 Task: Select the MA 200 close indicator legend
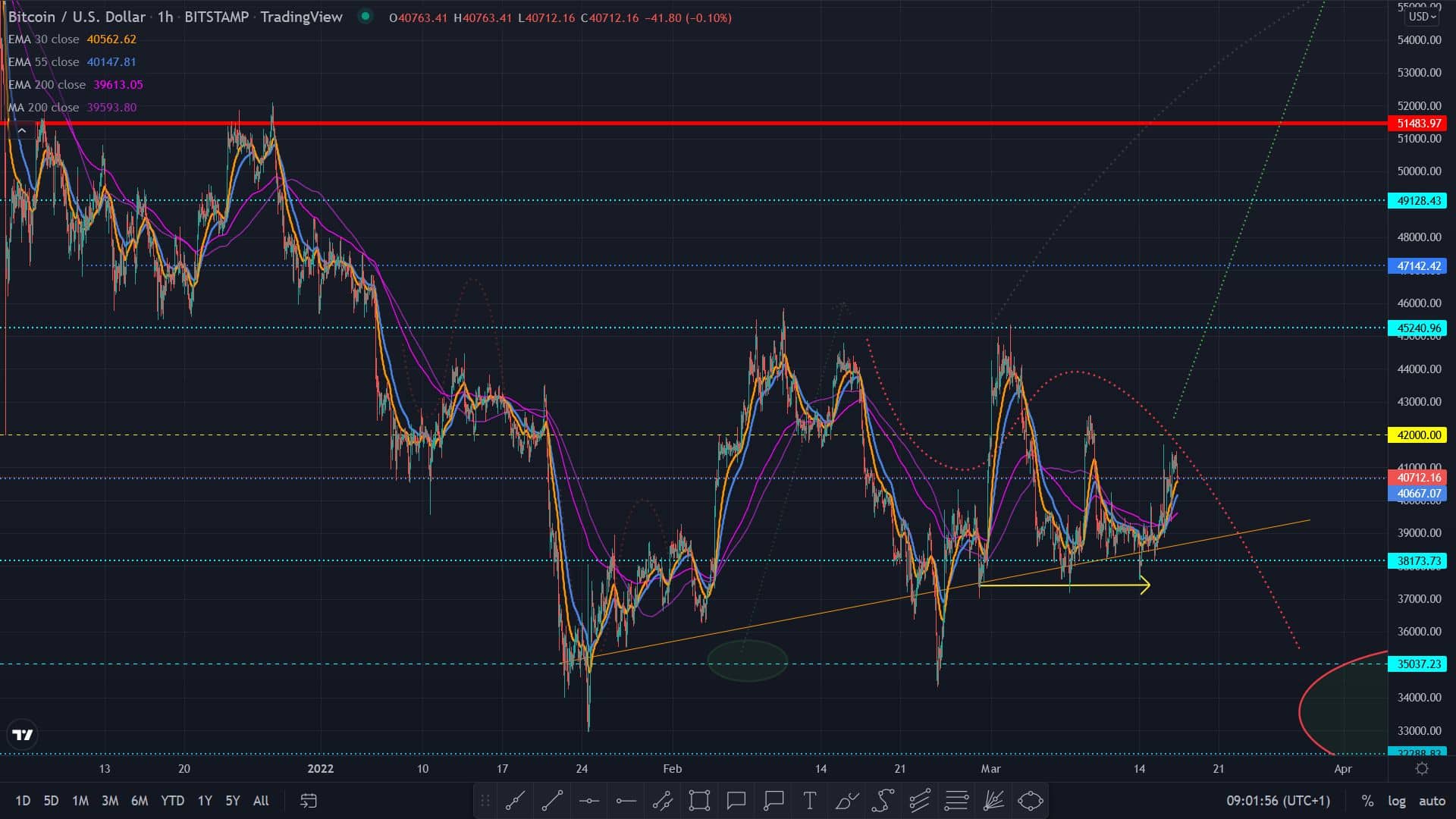point(72,108)
